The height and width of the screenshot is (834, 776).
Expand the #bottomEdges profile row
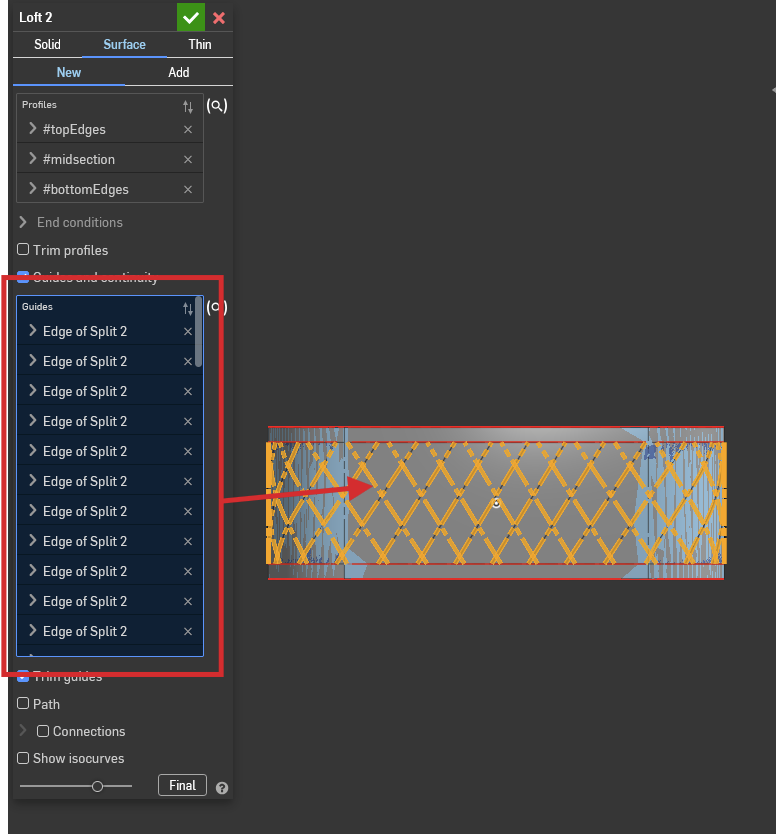coord(32,188)
